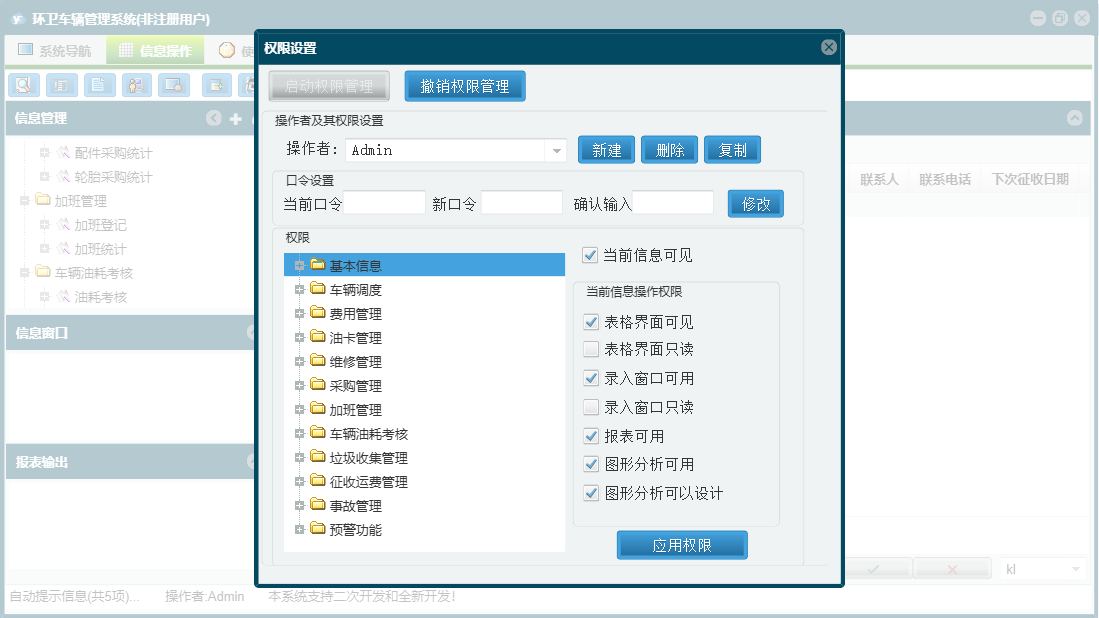Image resolution: width=1099 pixels, height=618 pixels.
Task: Select 加班登记 in the sidebar tree
Action: [x=100, y=225]
